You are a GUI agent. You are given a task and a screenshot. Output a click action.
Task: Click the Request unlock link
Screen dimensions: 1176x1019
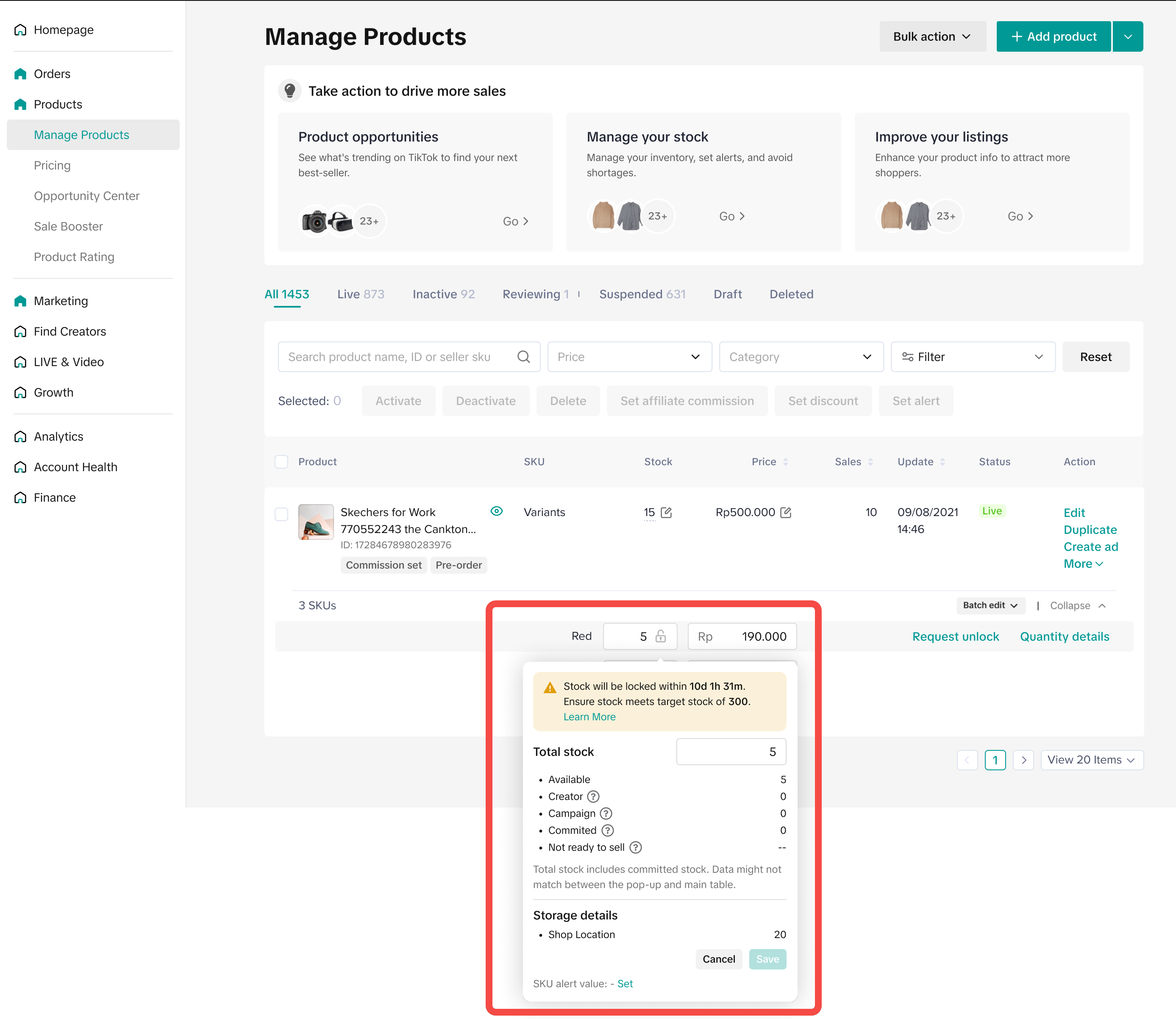tap(955, 636)
